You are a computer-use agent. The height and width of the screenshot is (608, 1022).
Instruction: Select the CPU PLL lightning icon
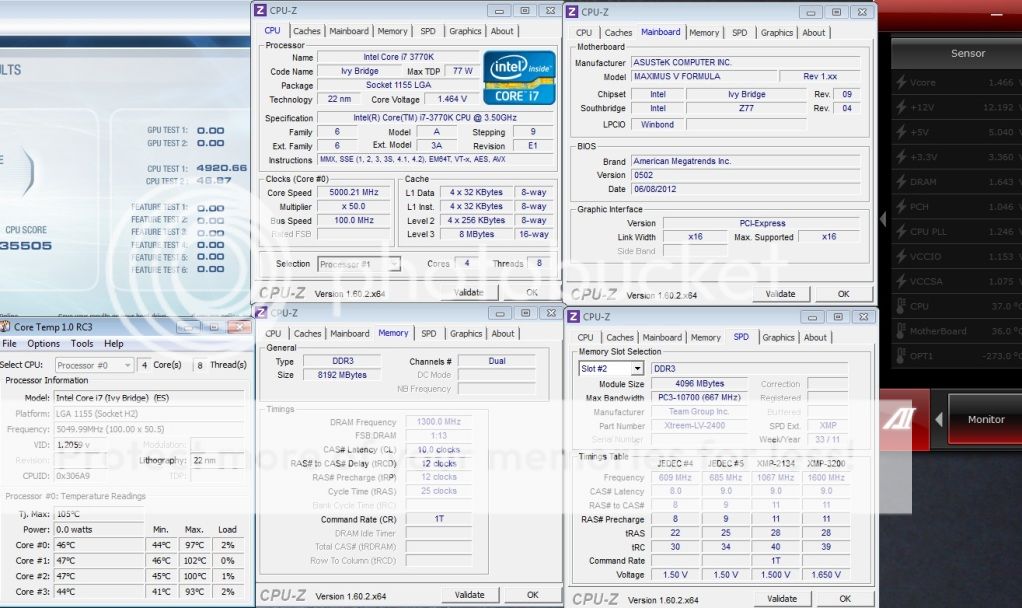pos(901,231)
